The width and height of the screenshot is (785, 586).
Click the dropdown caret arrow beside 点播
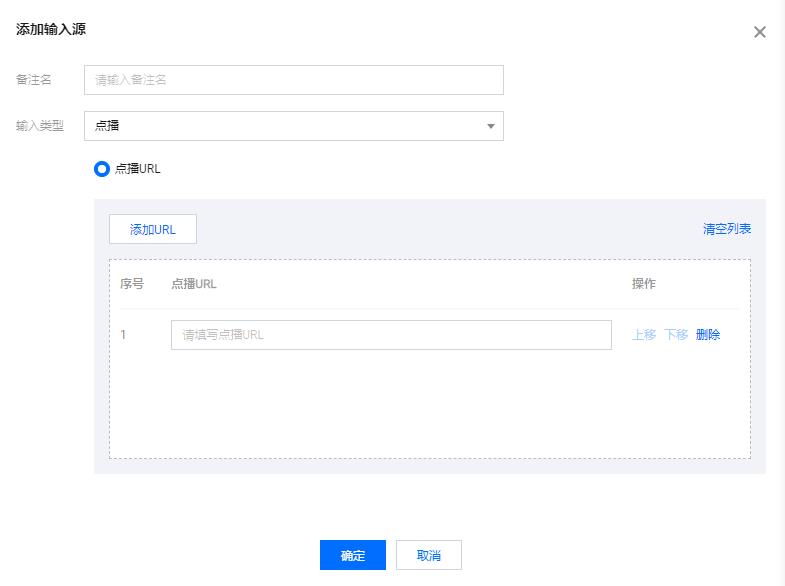click(x=491, y=126)
